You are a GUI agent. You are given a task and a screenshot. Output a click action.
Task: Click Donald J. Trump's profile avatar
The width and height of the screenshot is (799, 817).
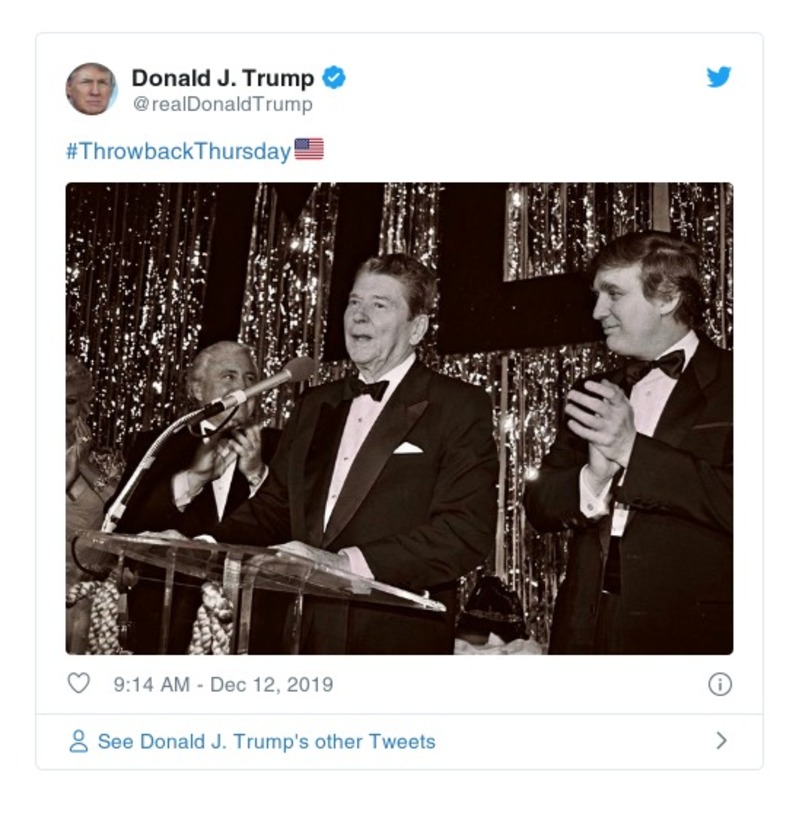coord(92,84)
